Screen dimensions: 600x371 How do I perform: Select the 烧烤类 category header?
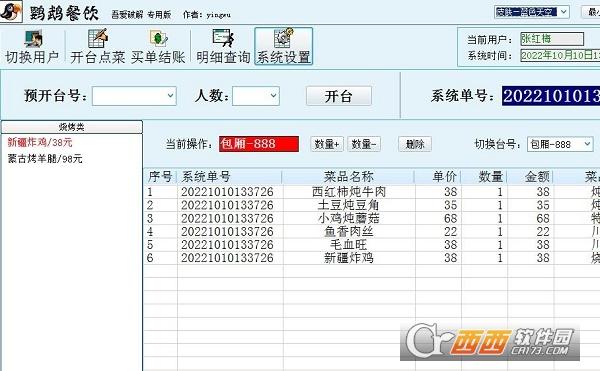[72, 127]
